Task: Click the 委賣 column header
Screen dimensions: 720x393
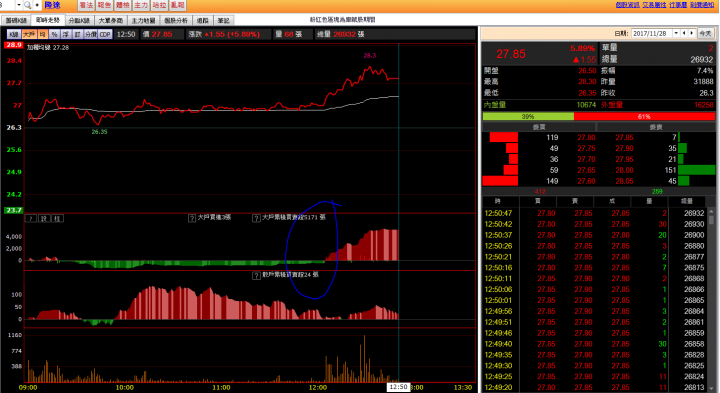Action: coord(656,127)
